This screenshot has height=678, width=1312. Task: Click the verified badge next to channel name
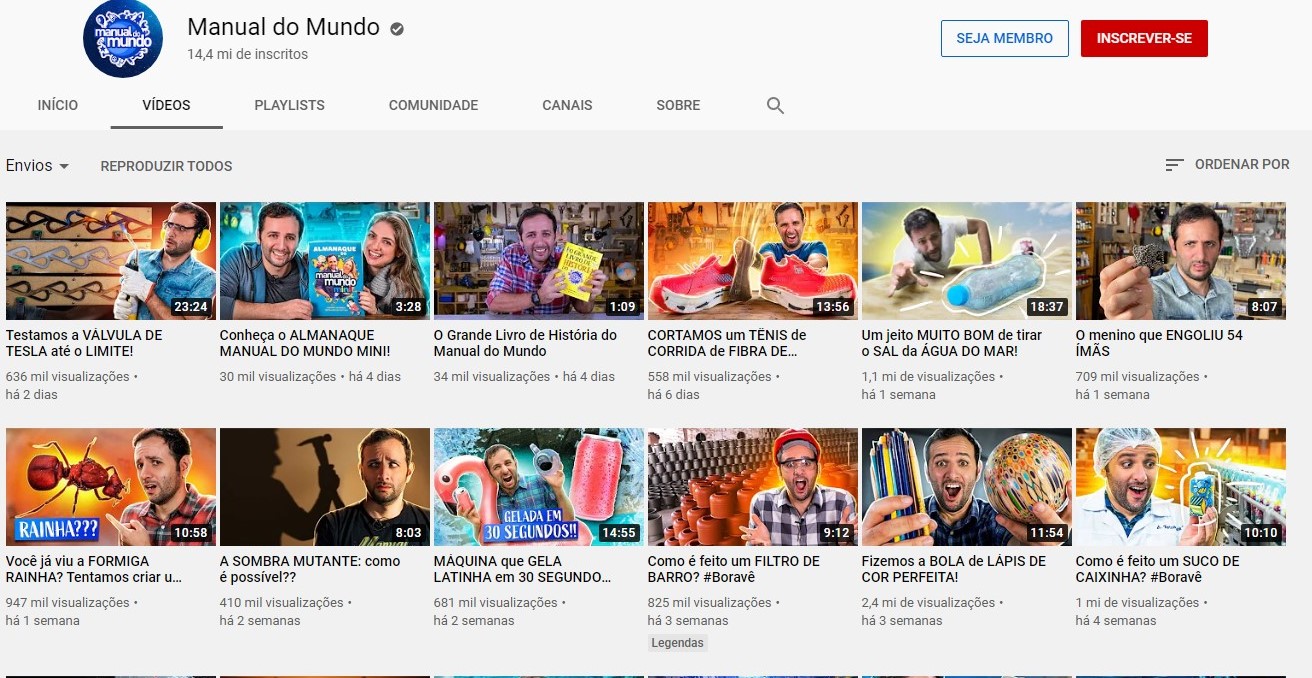click(x=397, y=29)
